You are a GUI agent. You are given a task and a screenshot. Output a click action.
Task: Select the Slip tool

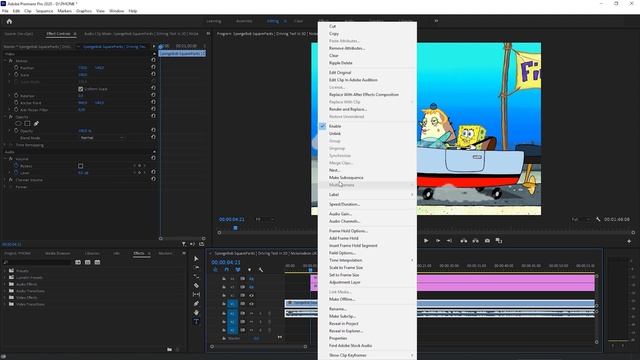click(x=196, y=295)
